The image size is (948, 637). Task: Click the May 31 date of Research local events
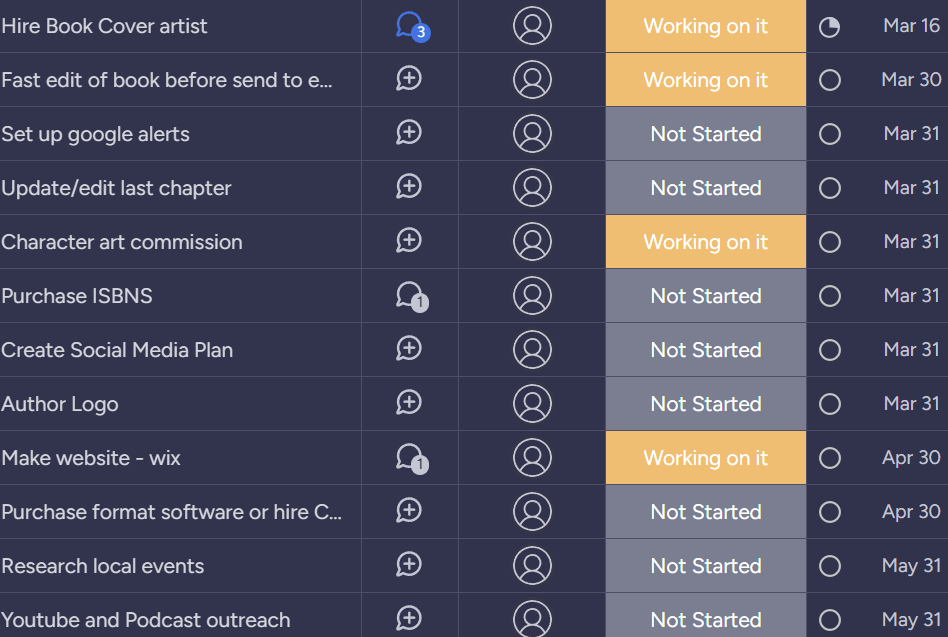(911, 566)
